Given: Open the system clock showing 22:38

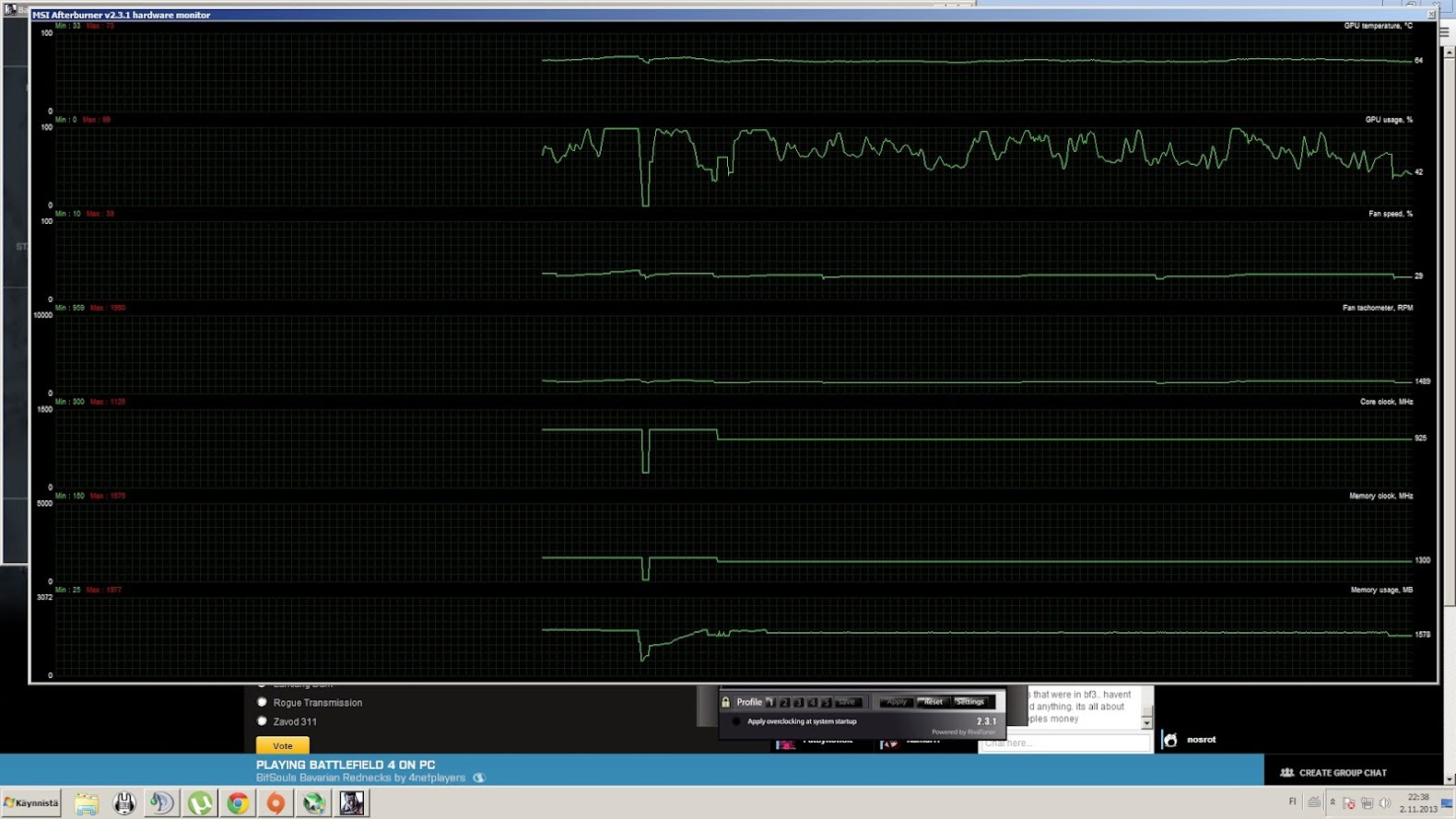Looking at the screenshot, I should coord(1418,803).
